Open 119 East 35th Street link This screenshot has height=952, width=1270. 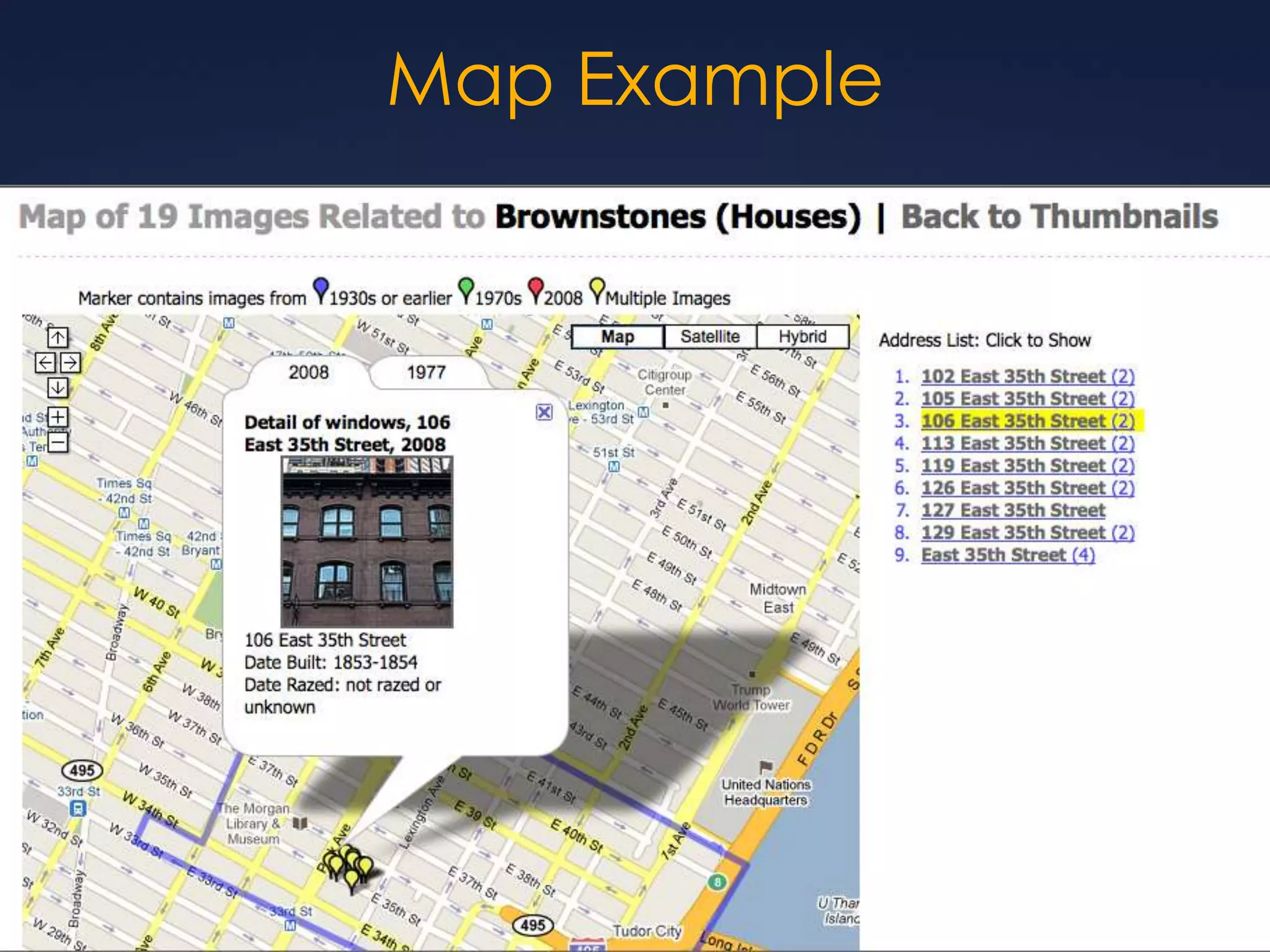click(x=1028, y=465)
